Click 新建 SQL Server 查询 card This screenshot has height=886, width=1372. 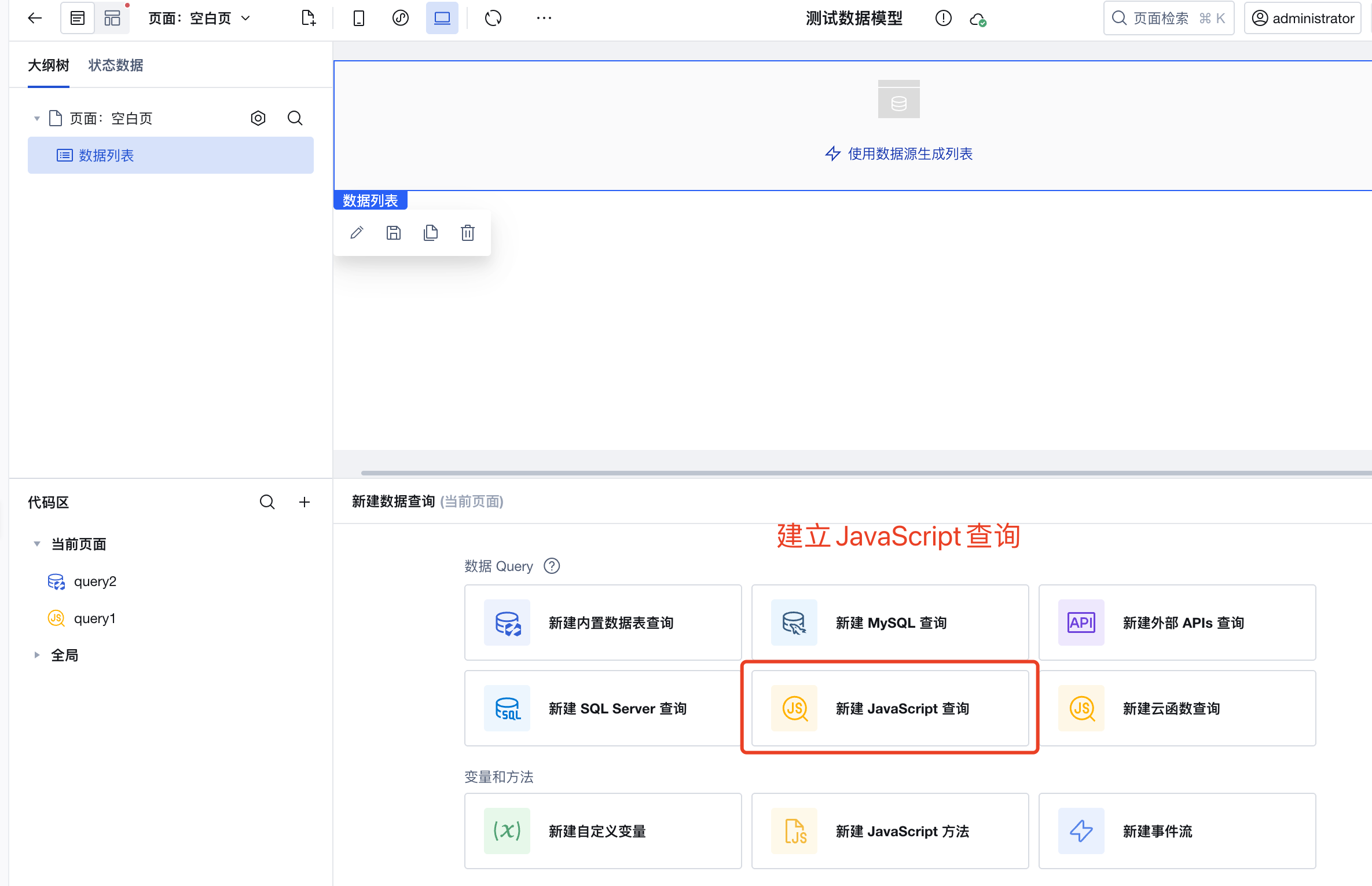tap(603, 708)
